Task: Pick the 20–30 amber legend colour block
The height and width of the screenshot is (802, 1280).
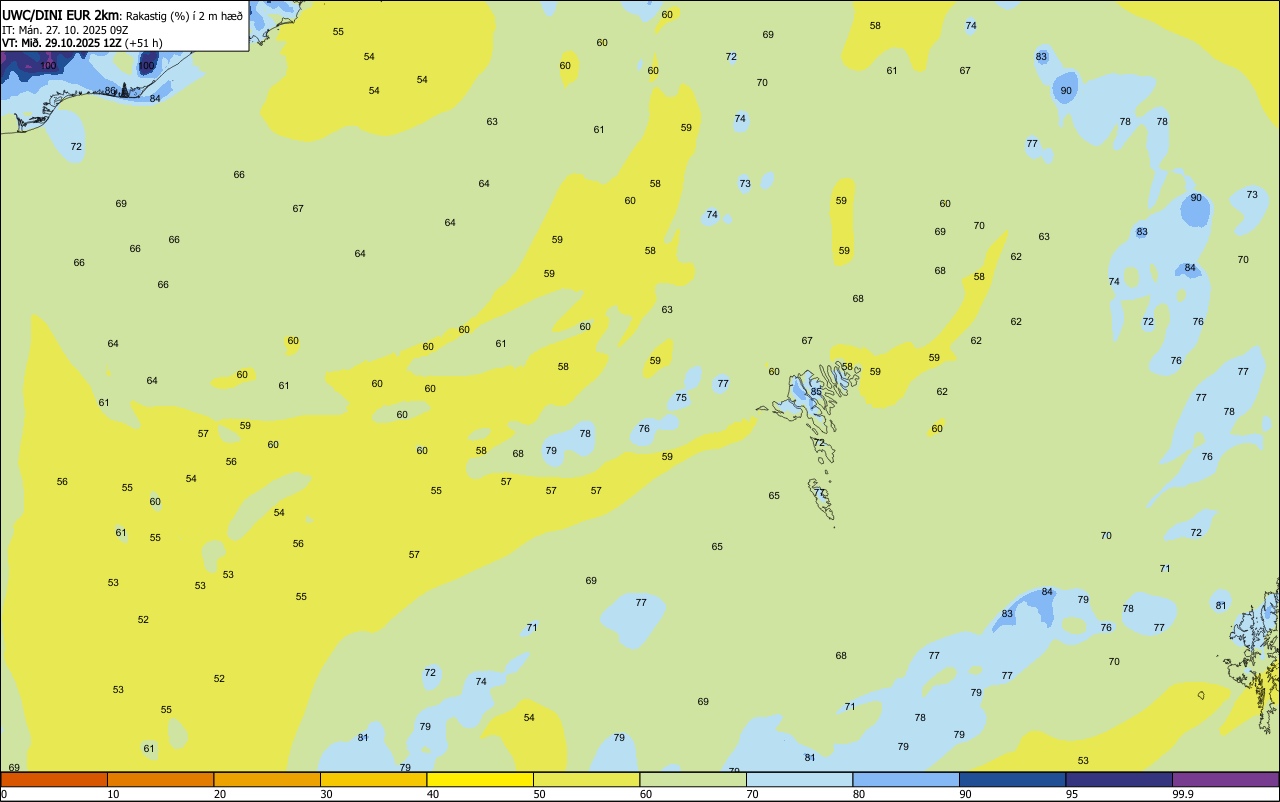Action: tap(267, 779)
